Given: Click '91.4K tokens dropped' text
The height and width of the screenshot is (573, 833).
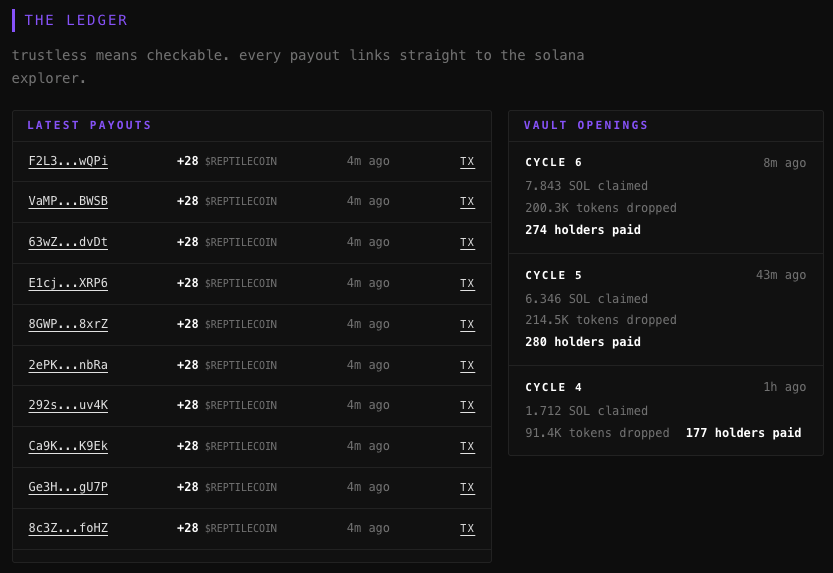Looking at the screenshot, I should coord(597,433).
